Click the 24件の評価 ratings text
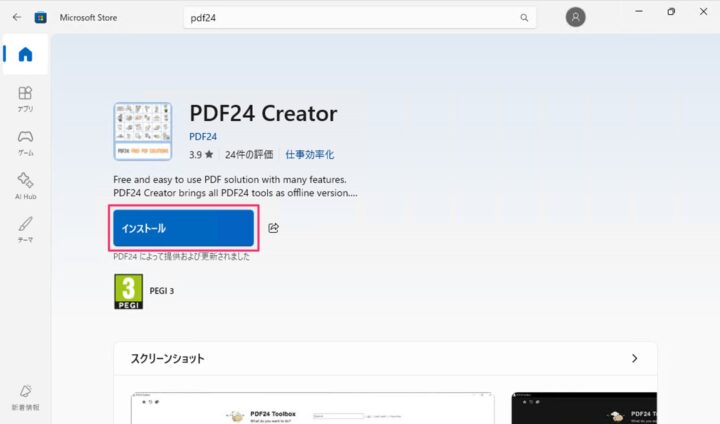The image size is (720, 424). tap(249, 155)
